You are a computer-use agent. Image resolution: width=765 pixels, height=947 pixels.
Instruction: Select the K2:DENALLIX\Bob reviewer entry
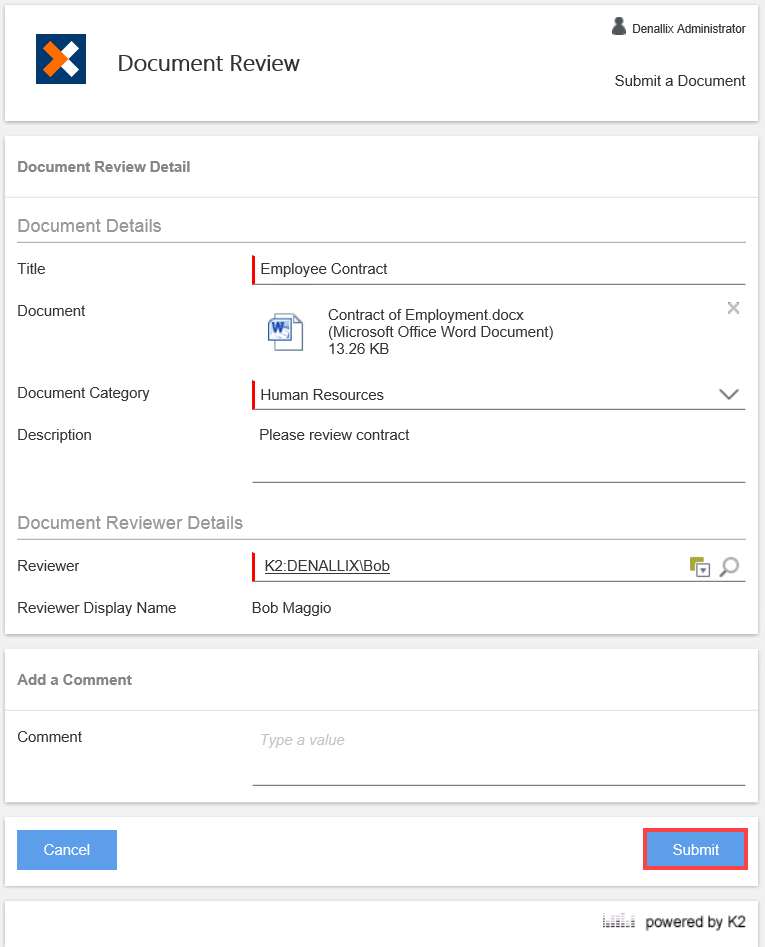[327, 566]
